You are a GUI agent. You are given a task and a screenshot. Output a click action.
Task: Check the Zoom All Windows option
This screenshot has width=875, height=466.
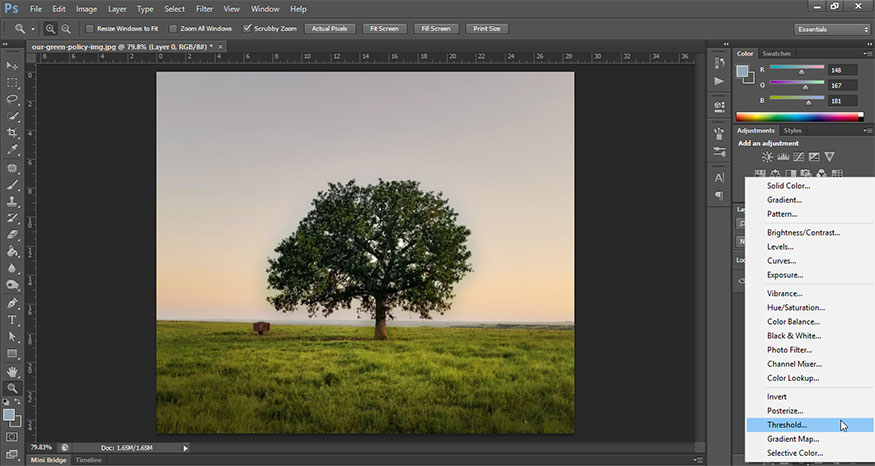(173, 29)
